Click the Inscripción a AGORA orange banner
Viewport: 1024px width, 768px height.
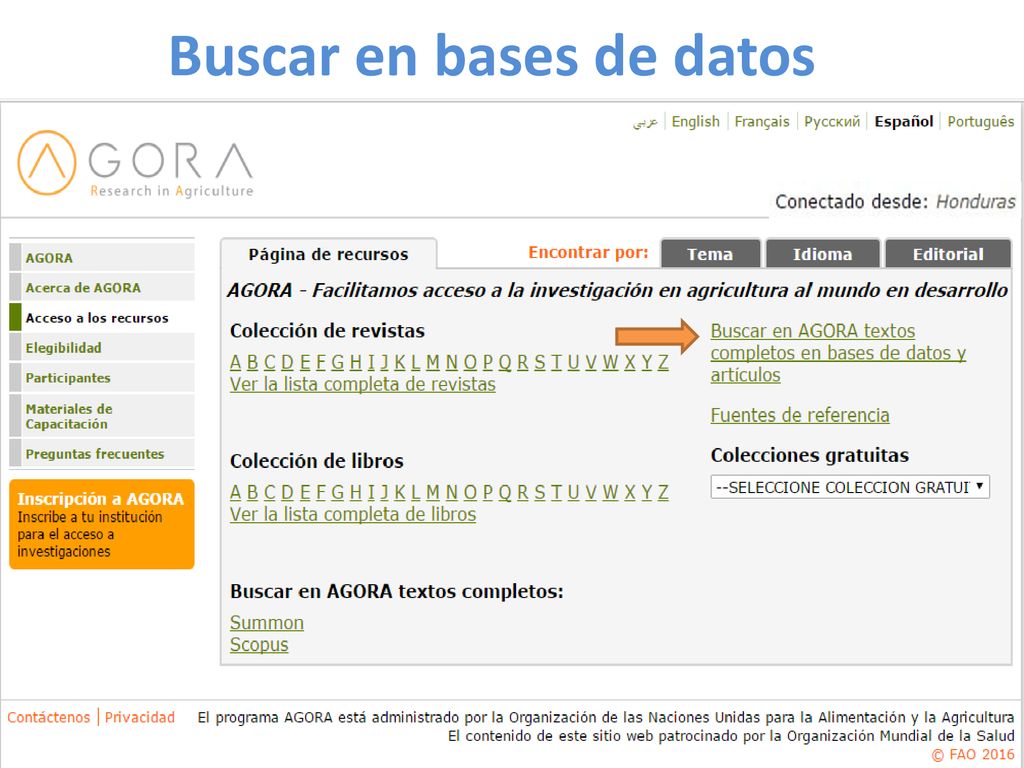click(x=102, y=524)
